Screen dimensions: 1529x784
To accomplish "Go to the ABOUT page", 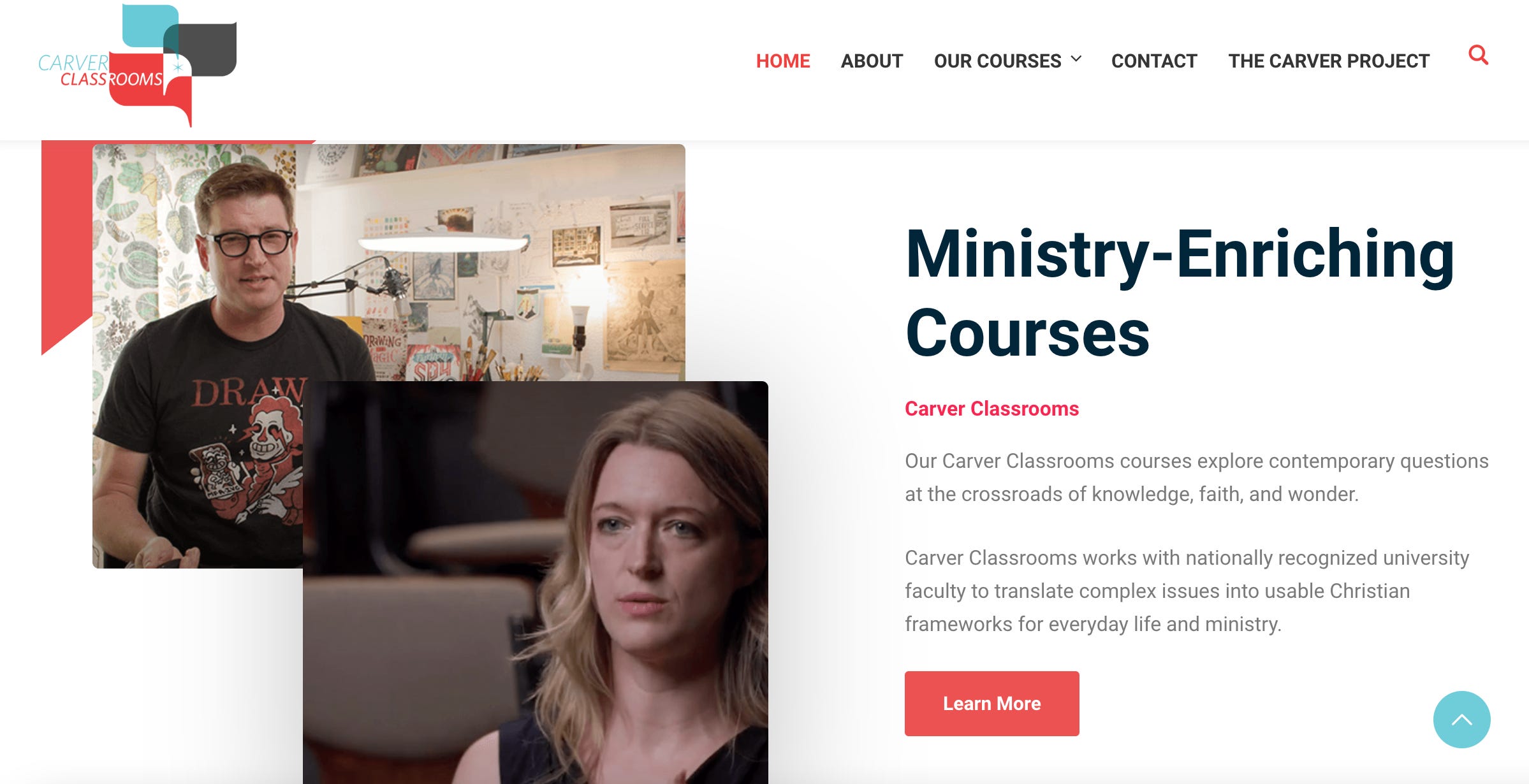I will coord(872,61).
